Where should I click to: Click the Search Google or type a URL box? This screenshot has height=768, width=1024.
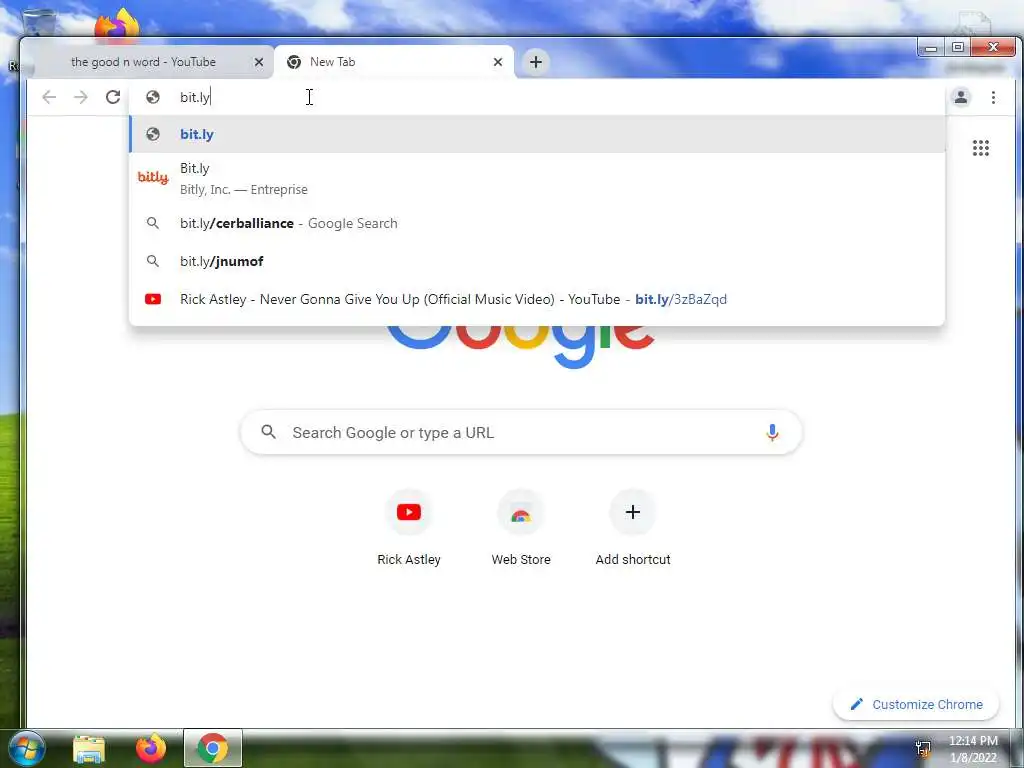(521, 432)
